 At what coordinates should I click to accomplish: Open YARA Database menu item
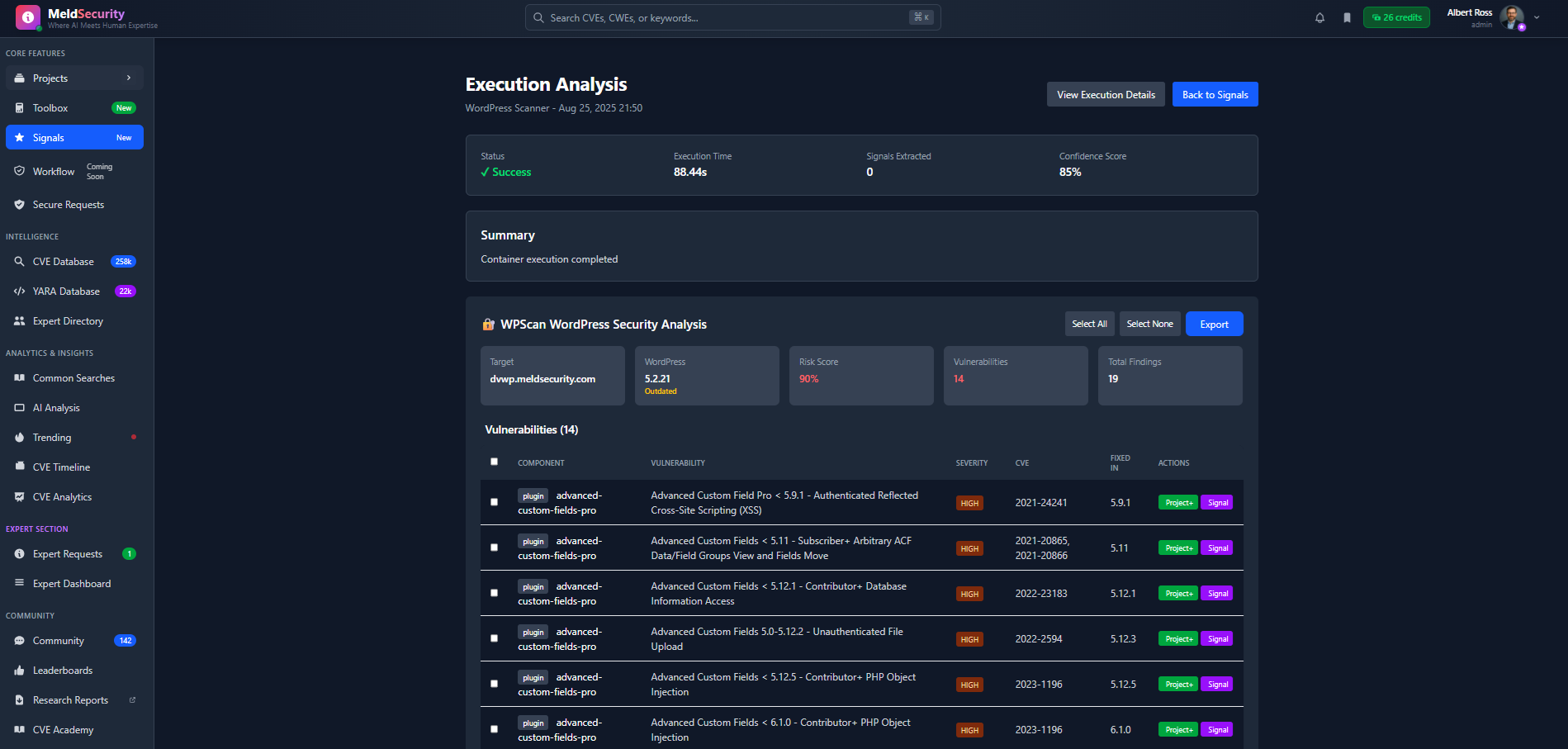pyautogui.click(x=74, y=292)
